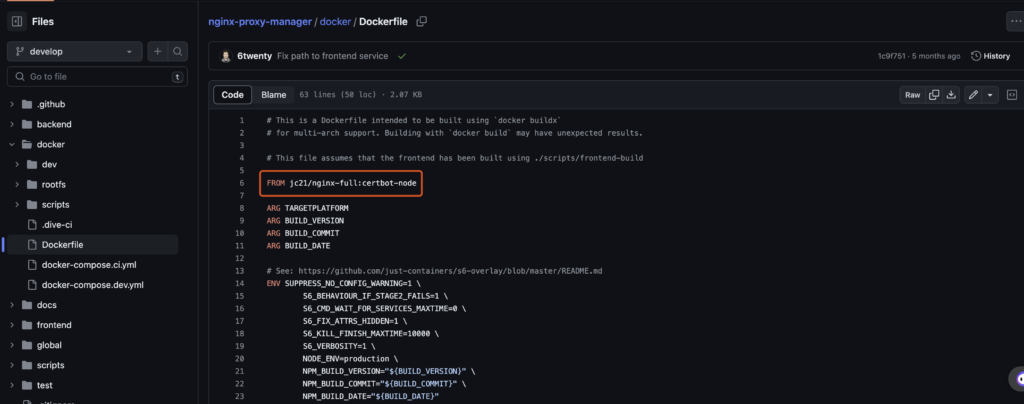This screenshot has width=1024, height=404.
Task: Click the .dive-ci file icon
Action: click(32, 225)
